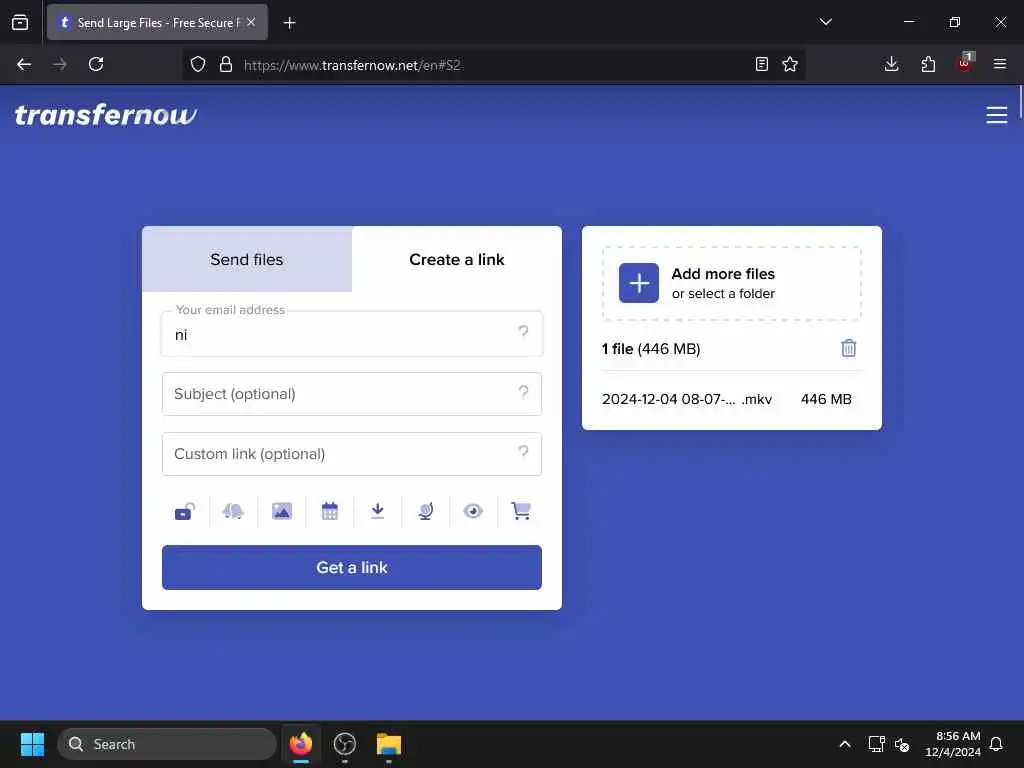Open the picture background option icon
Screen dimensions: 1024x768
point(281,511)
